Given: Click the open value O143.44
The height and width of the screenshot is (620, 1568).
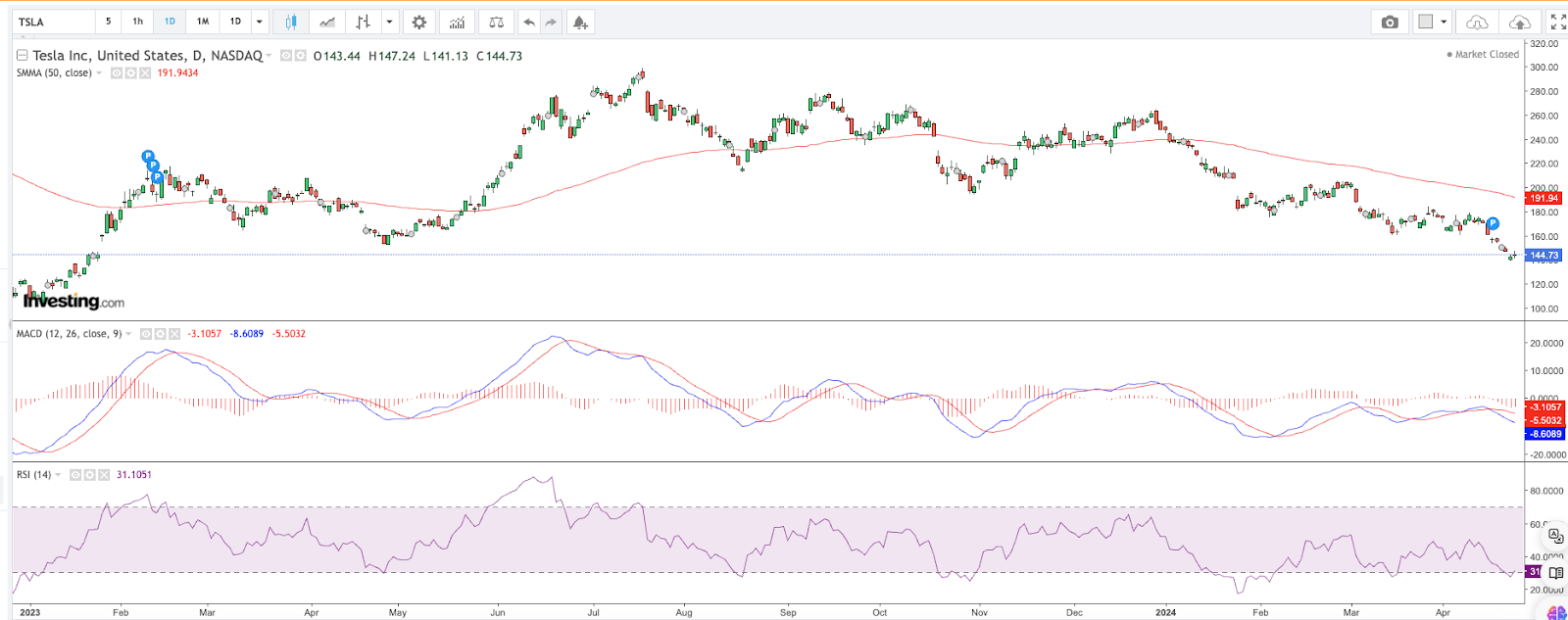Looking at the screenshot, I should click(x=336, y=56).
